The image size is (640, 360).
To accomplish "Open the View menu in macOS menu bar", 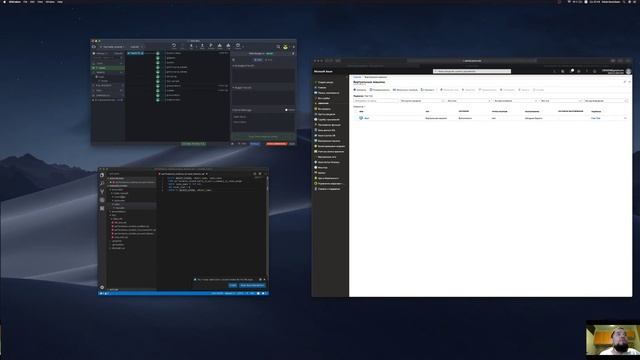I will point(40,2).
